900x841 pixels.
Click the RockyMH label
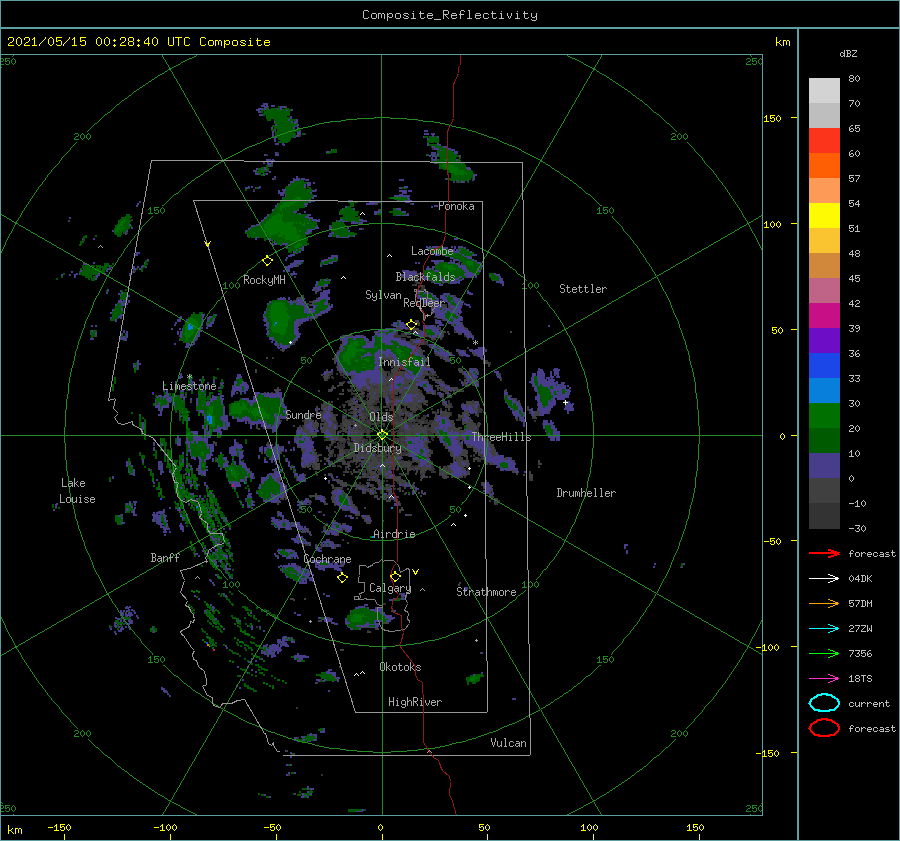pos(264,280)
